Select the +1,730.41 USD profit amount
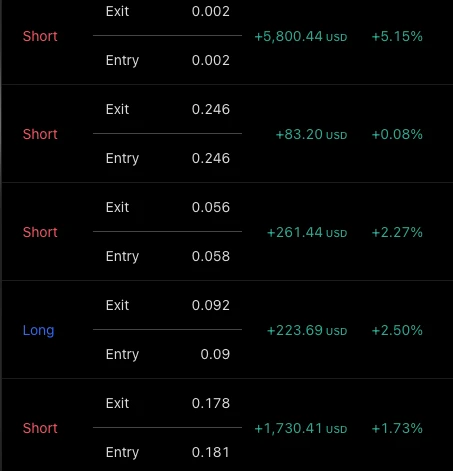The height and width of the screenshot is (471, 453). pos(301,428)
